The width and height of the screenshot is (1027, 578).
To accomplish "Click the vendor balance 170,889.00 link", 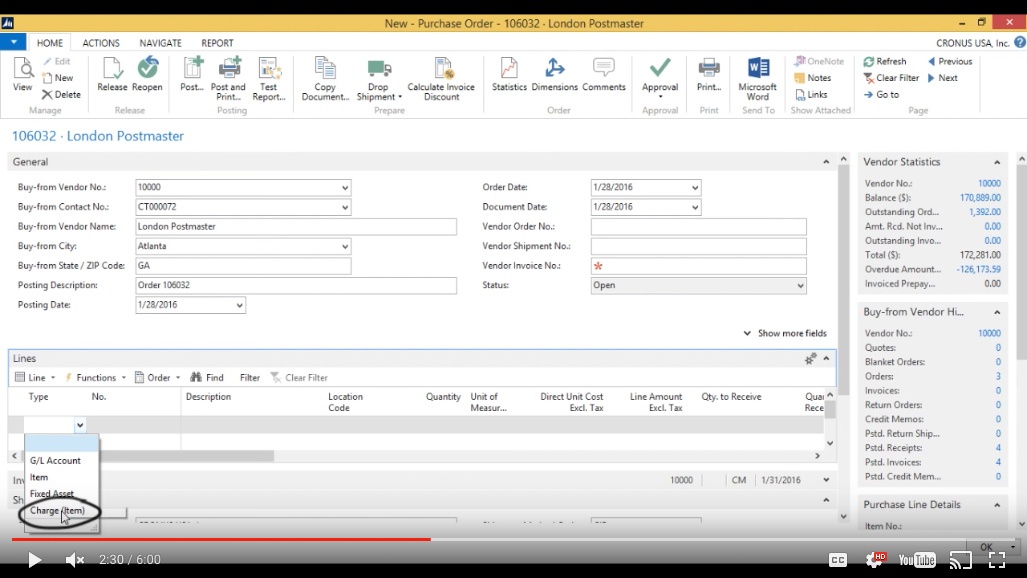I will [979, 198].
